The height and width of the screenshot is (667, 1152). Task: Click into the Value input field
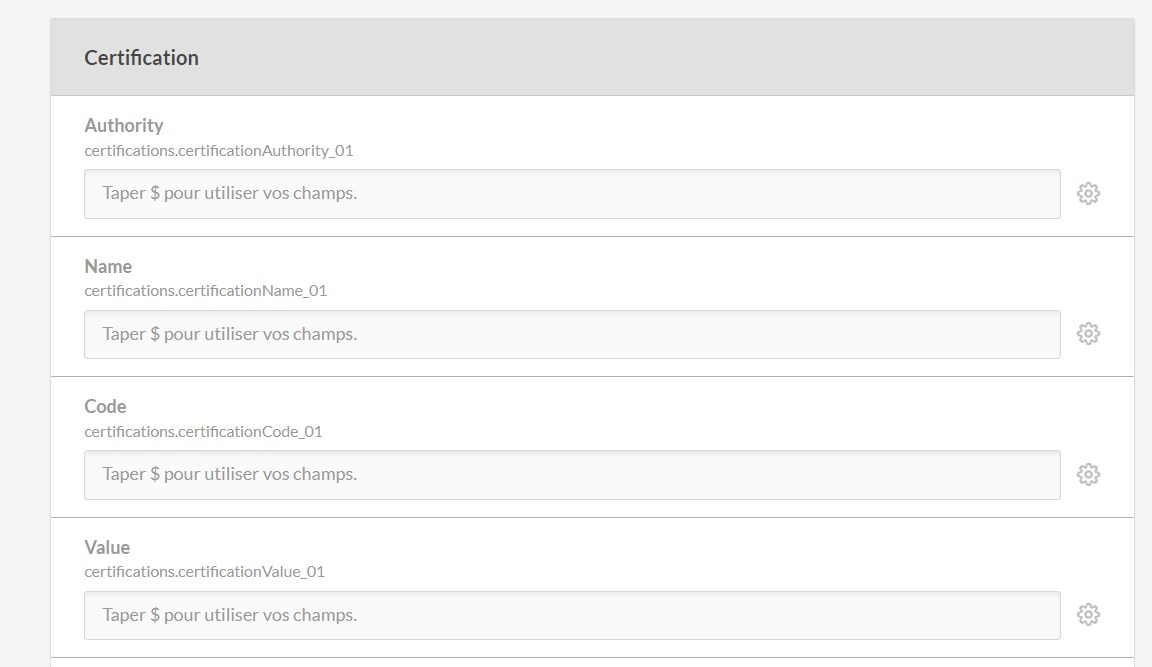pyautogui.click(x=572, y=615)
